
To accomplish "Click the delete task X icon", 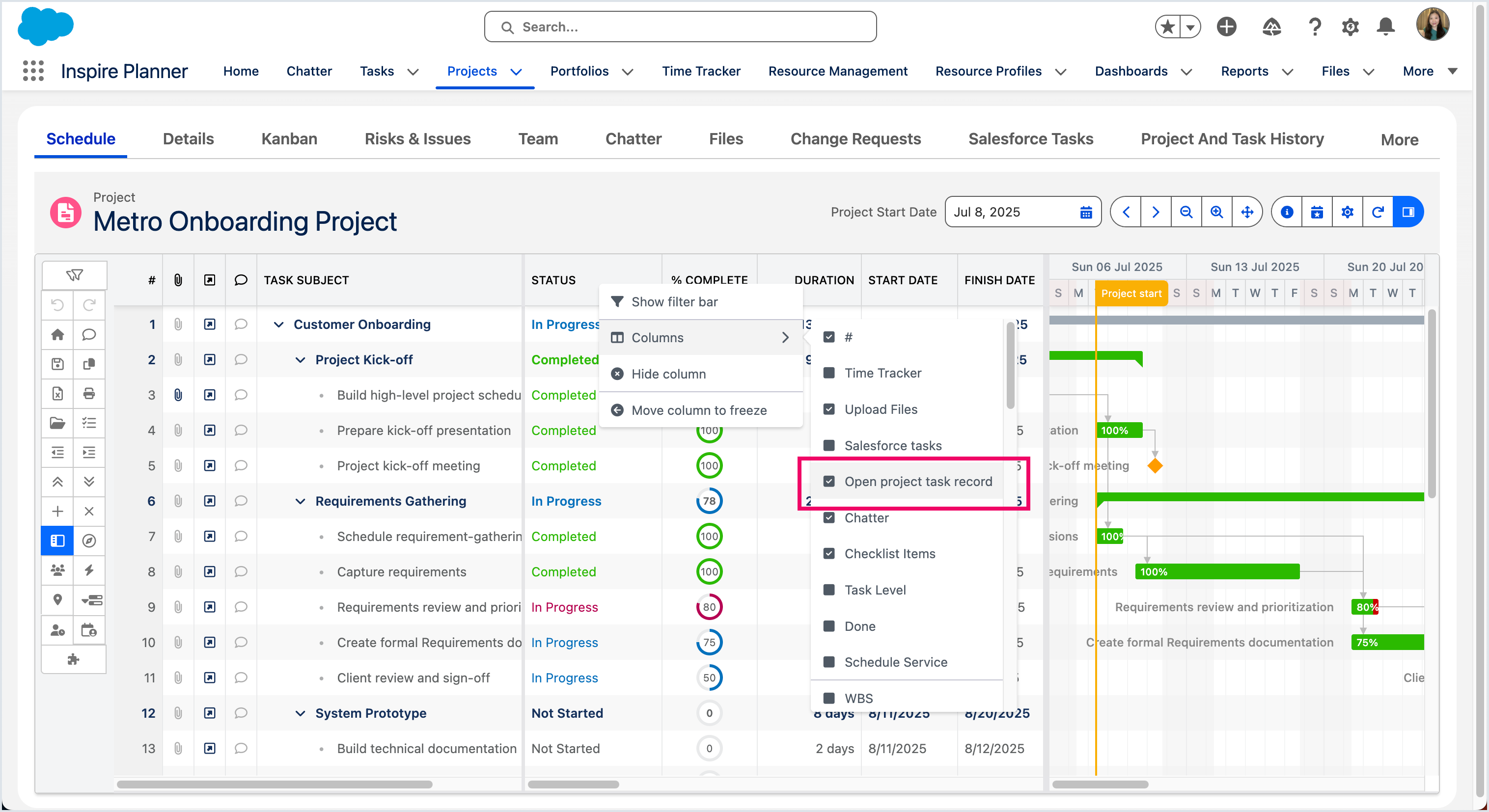I will 89,512.
